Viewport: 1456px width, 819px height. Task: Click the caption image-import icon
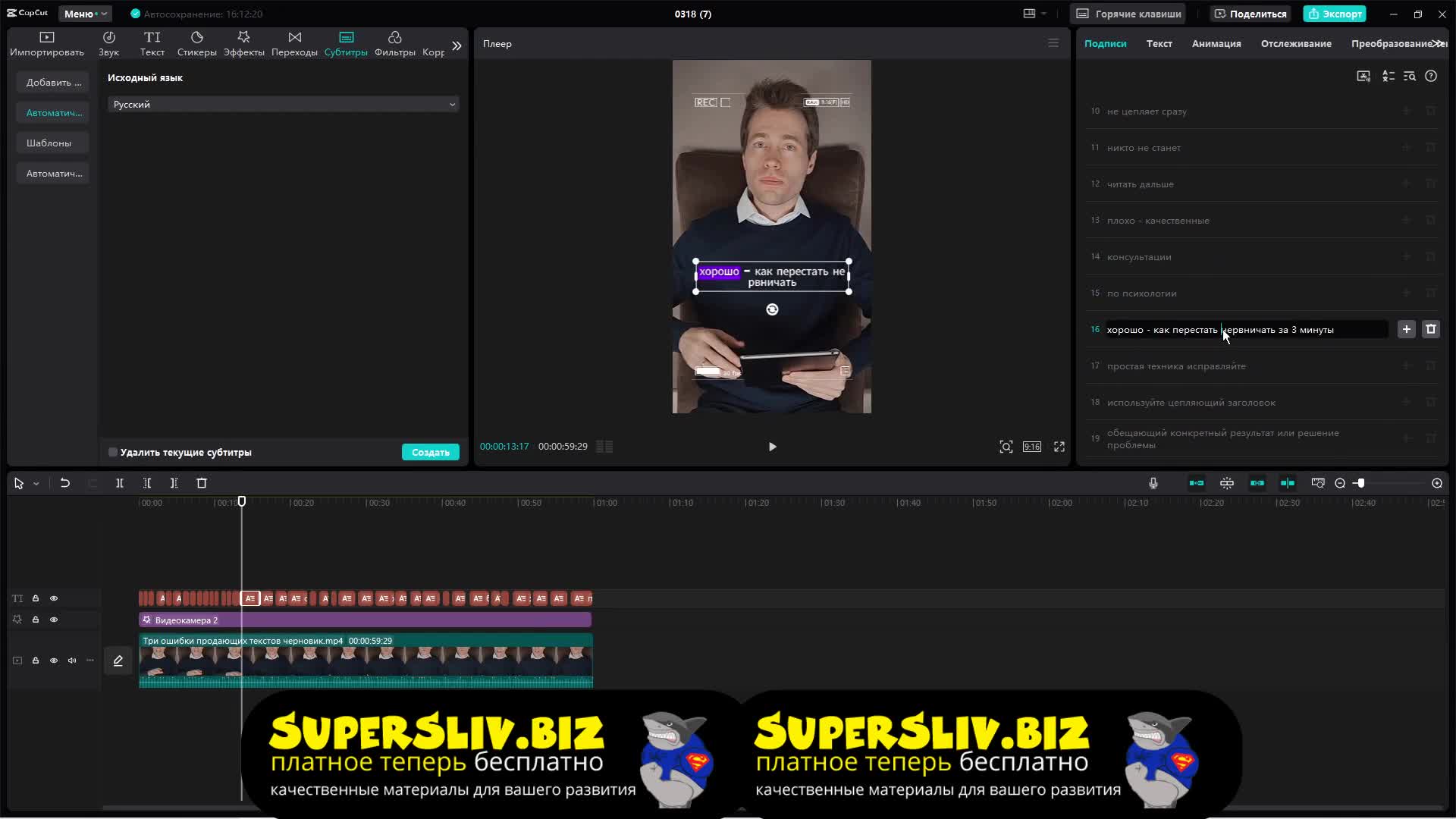coord(1363,76)
